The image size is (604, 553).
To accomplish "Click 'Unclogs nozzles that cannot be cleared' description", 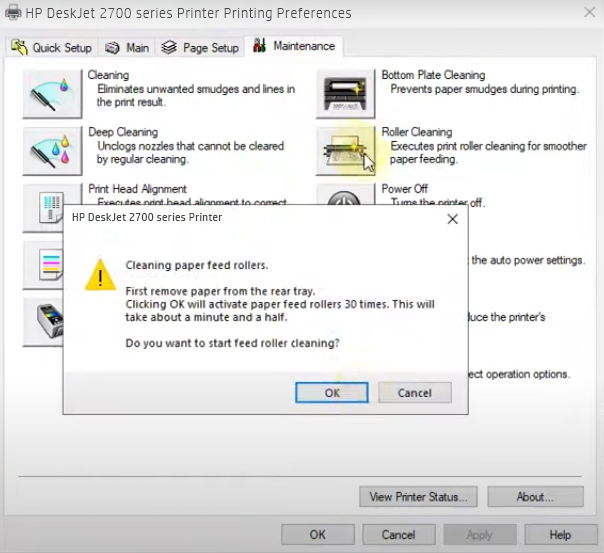I will (191, 146).
